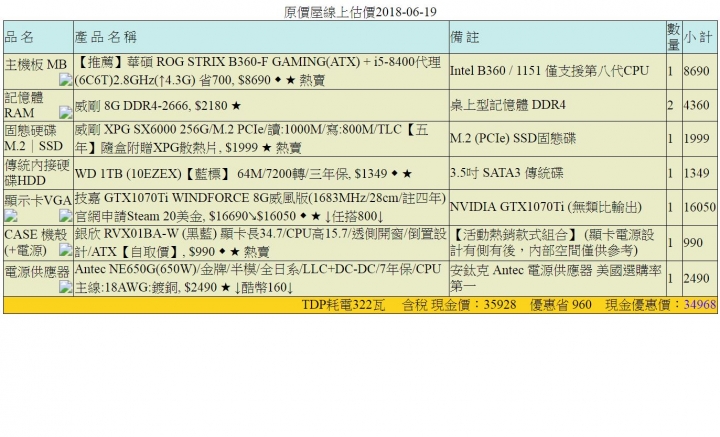Select the WD 1TB (10EZEX) product cell
The height and width of the screenshot is (437, 720).
(x=261, y=173)
